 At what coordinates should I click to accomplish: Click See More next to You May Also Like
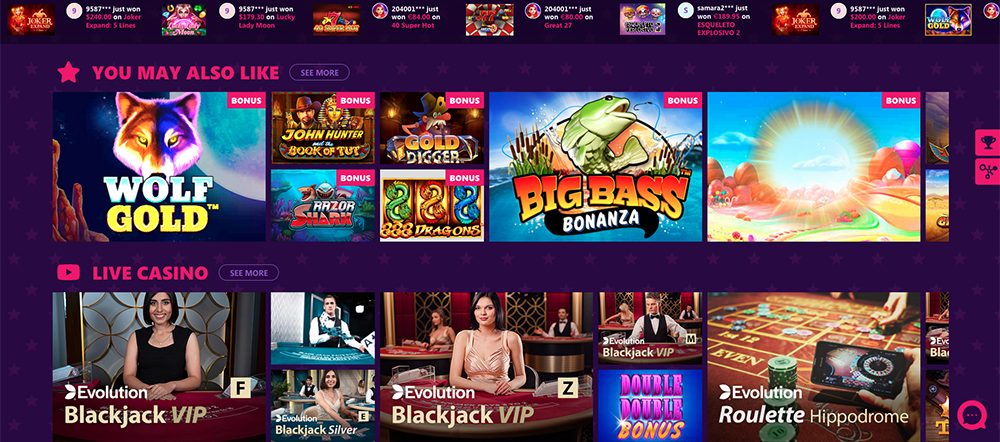click(320, 73)
